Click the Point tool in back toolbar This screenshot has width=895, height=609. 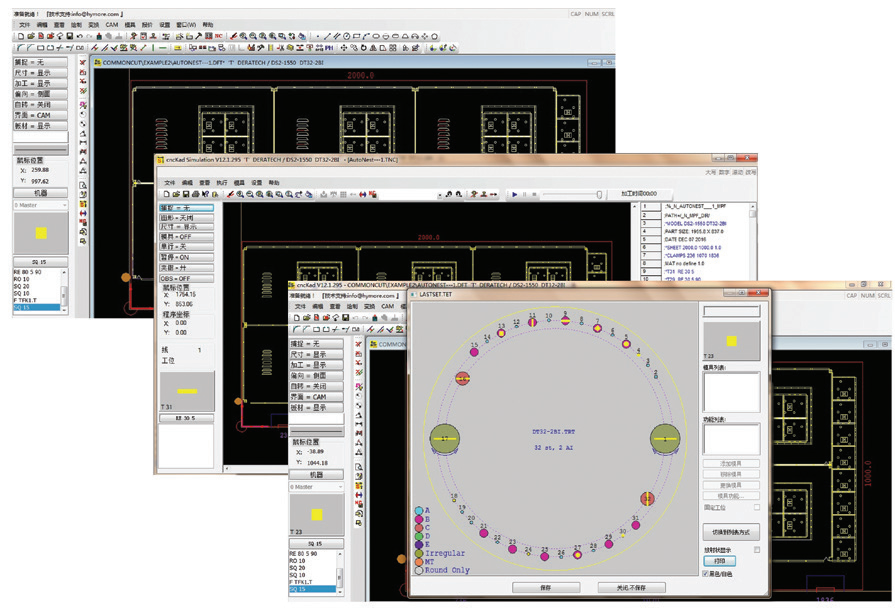317,36
